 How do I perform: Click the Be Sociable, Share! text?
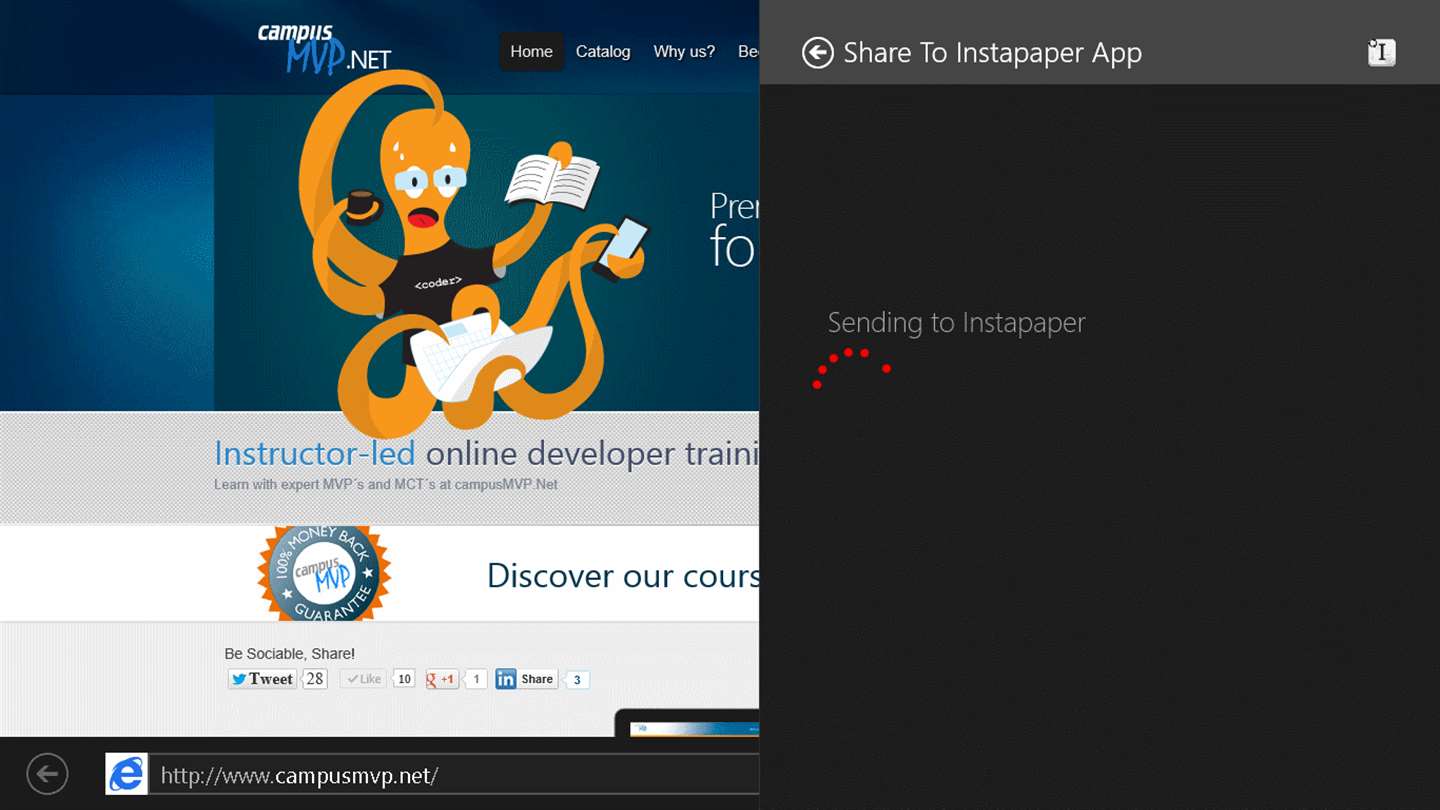(290, 654)
